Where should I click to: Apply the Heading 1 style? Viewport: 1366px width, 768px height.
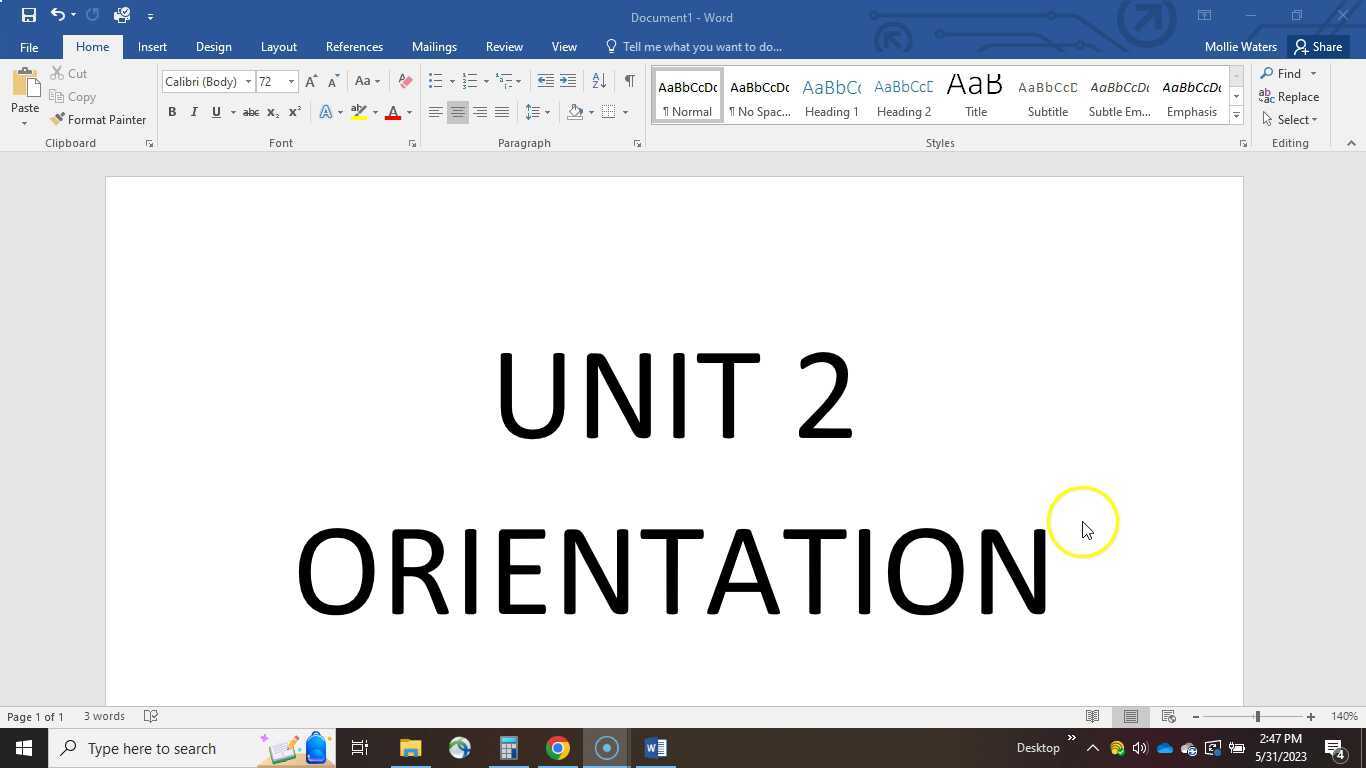coord(831,96)
